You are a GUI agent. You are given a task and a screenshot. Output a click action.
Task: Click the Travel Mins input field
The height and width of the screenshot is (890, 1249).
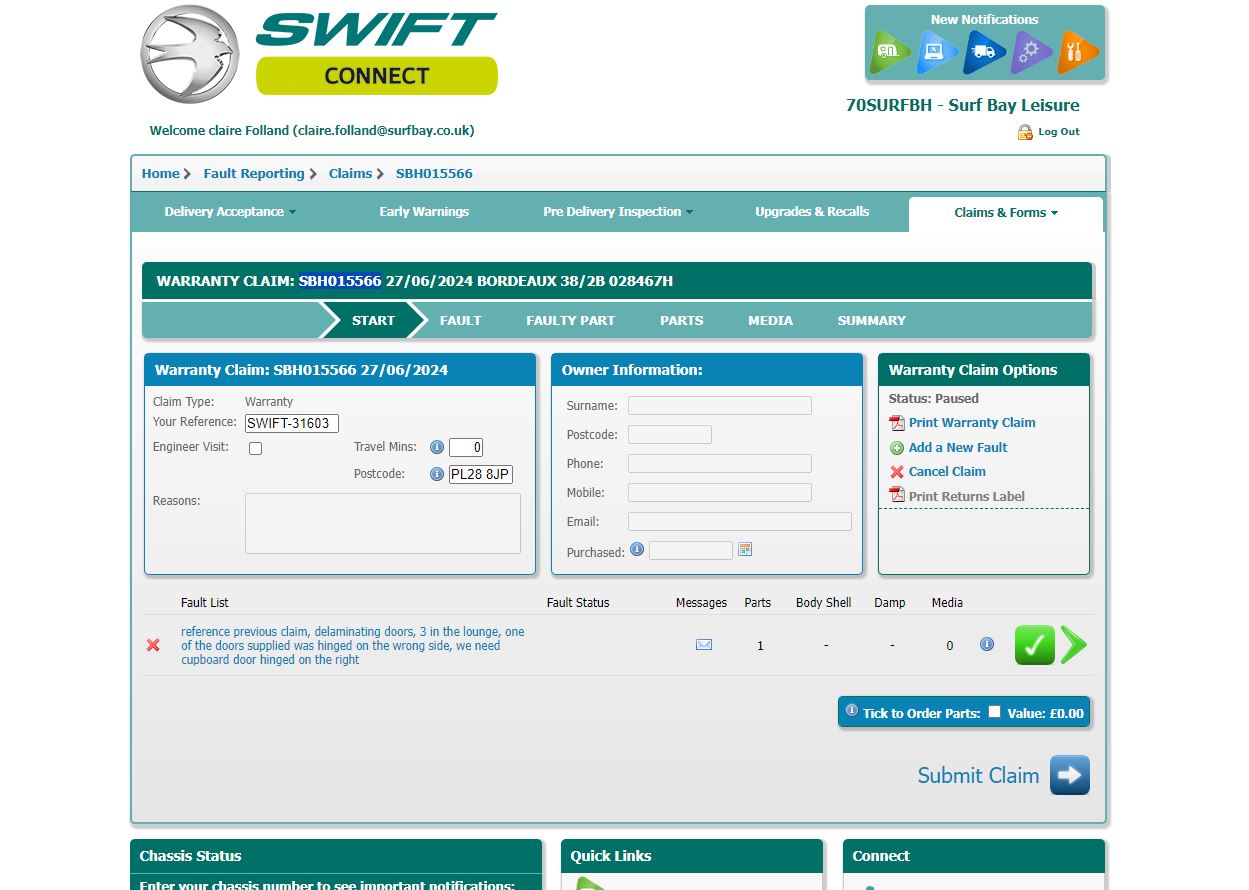pyautogui.click(x=466, y=448)
